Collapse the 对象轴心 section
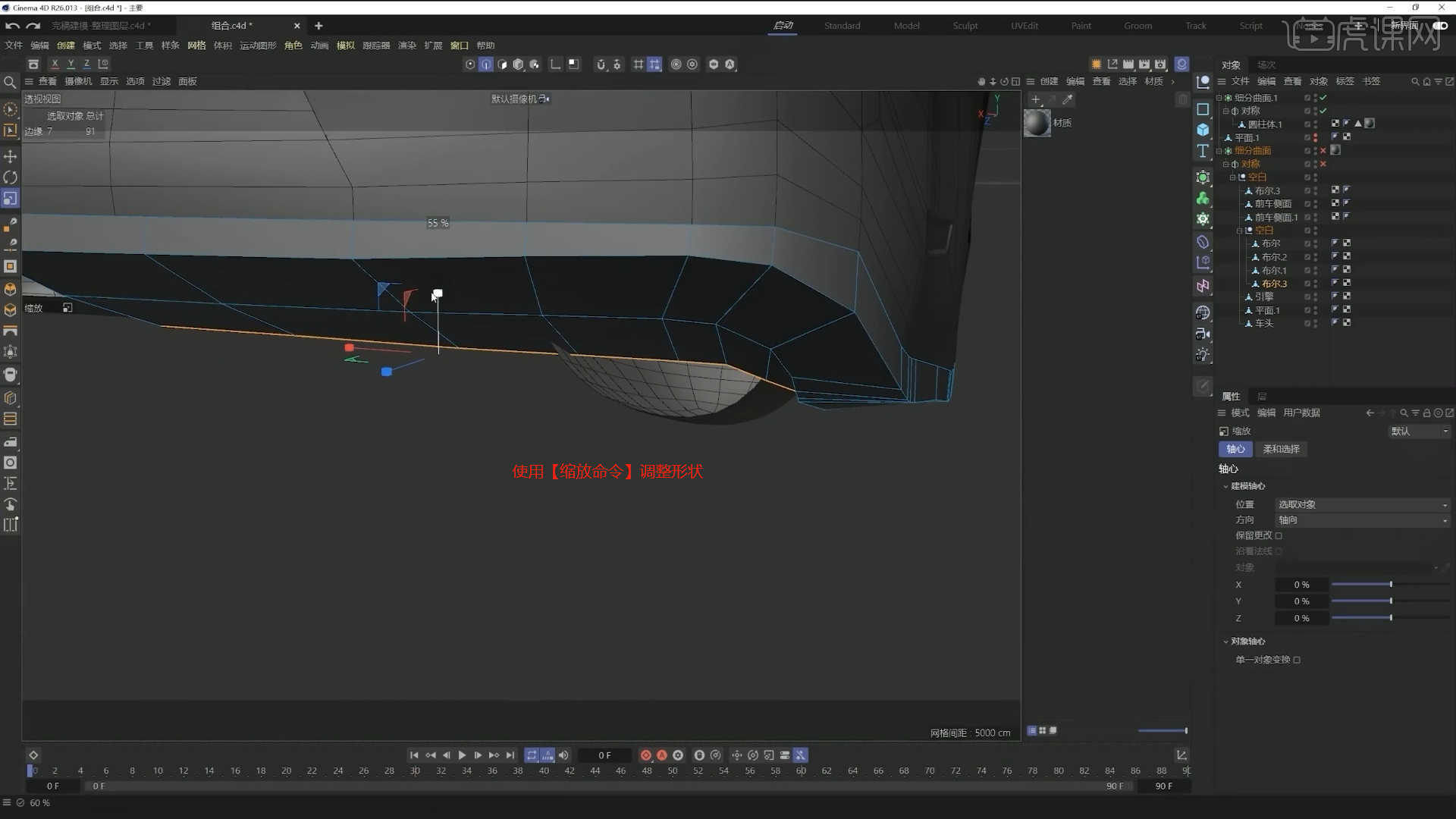 tap(1225, 642)
